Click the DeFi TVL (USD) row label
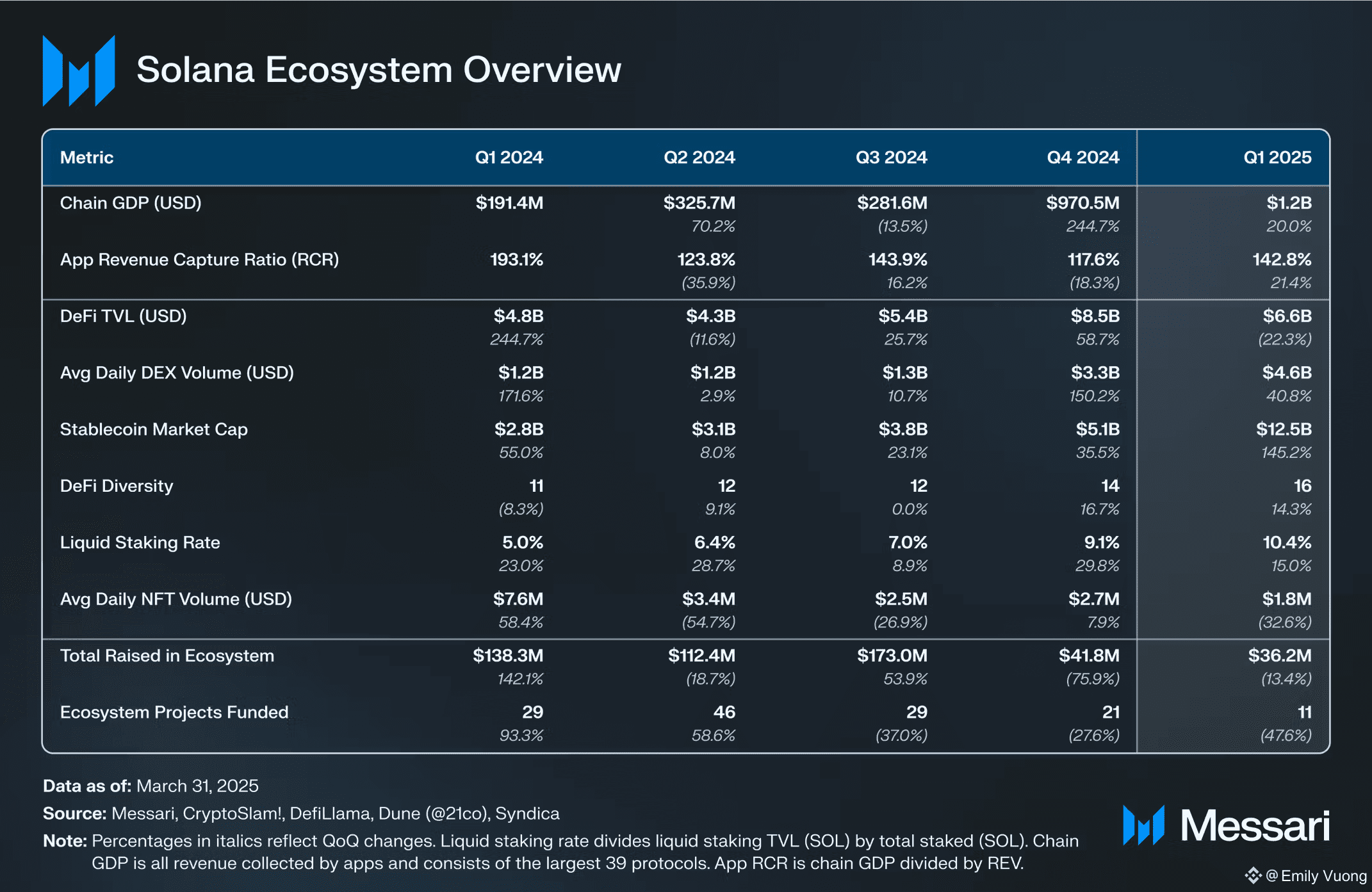1372x892 pixels. (124, 316)
